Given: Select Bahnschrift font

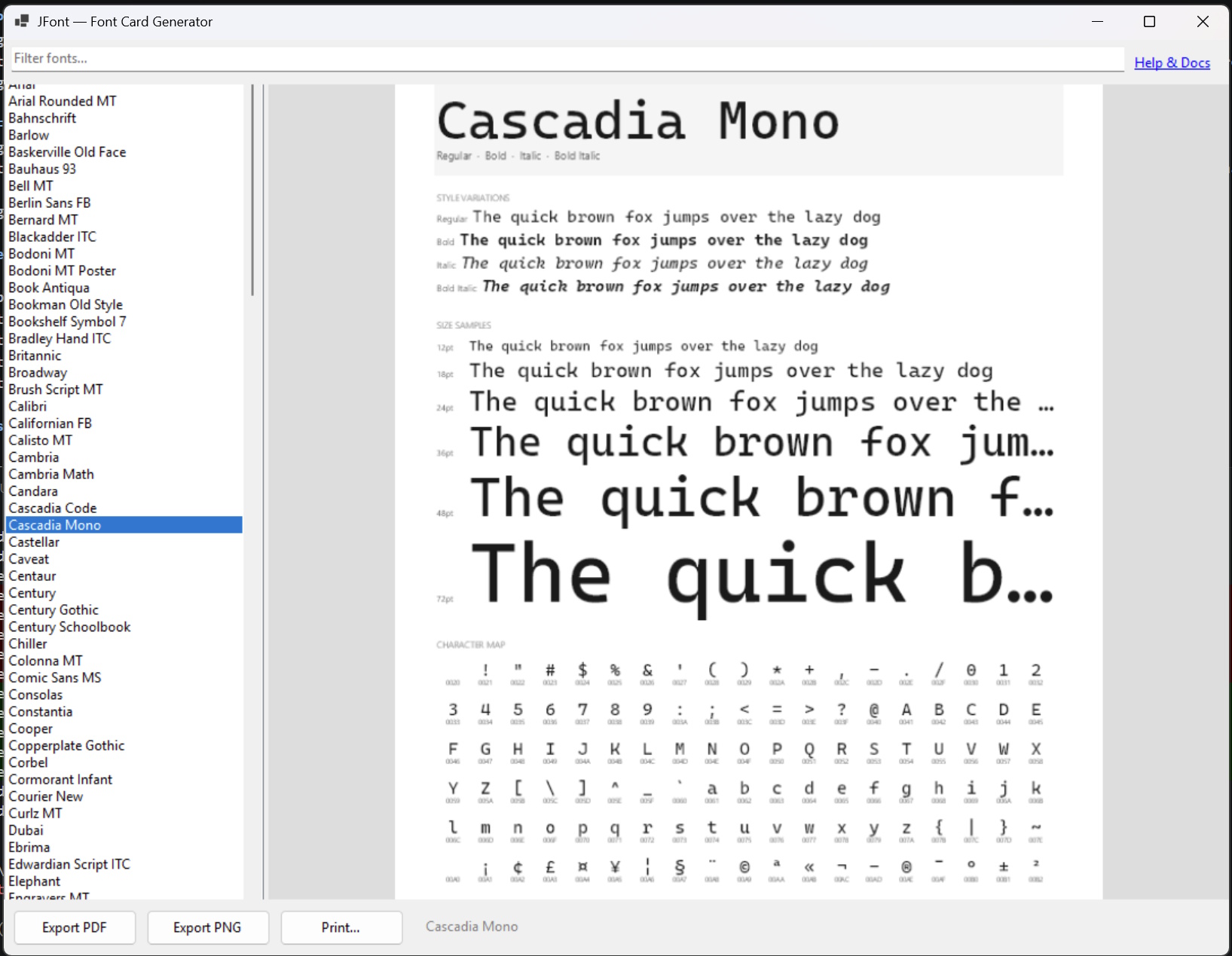Looking at the screenshot, I should tap(124, 118).
